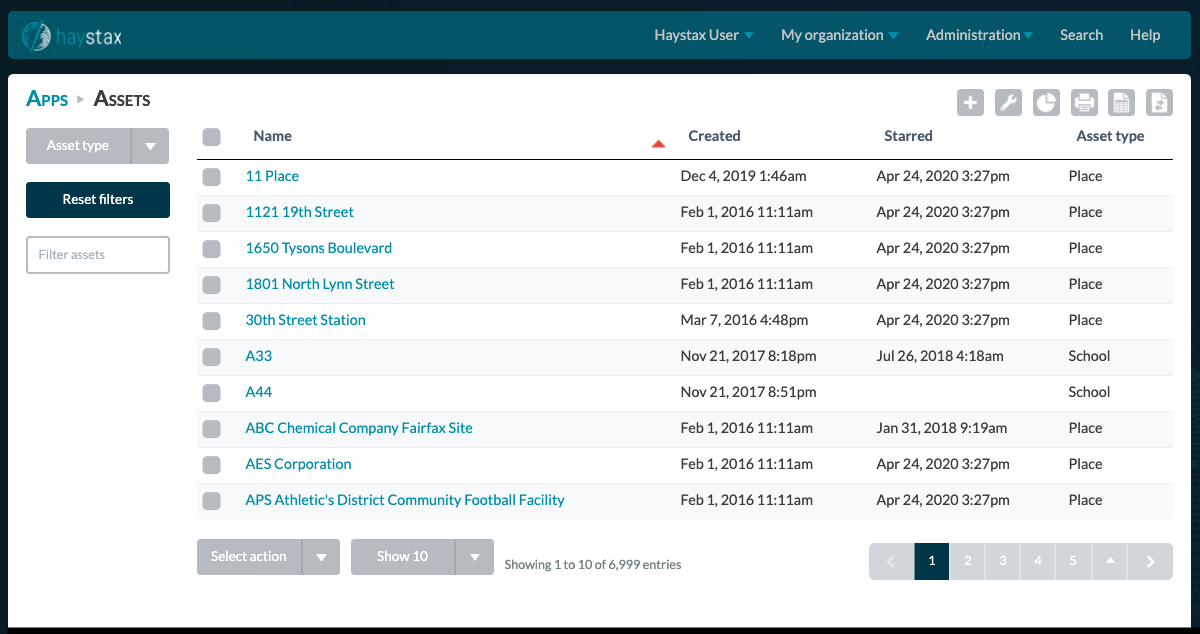The image size is (1200, 634).
Task: Expand the Asset type dropdown arrow
Action: point(150,146)
